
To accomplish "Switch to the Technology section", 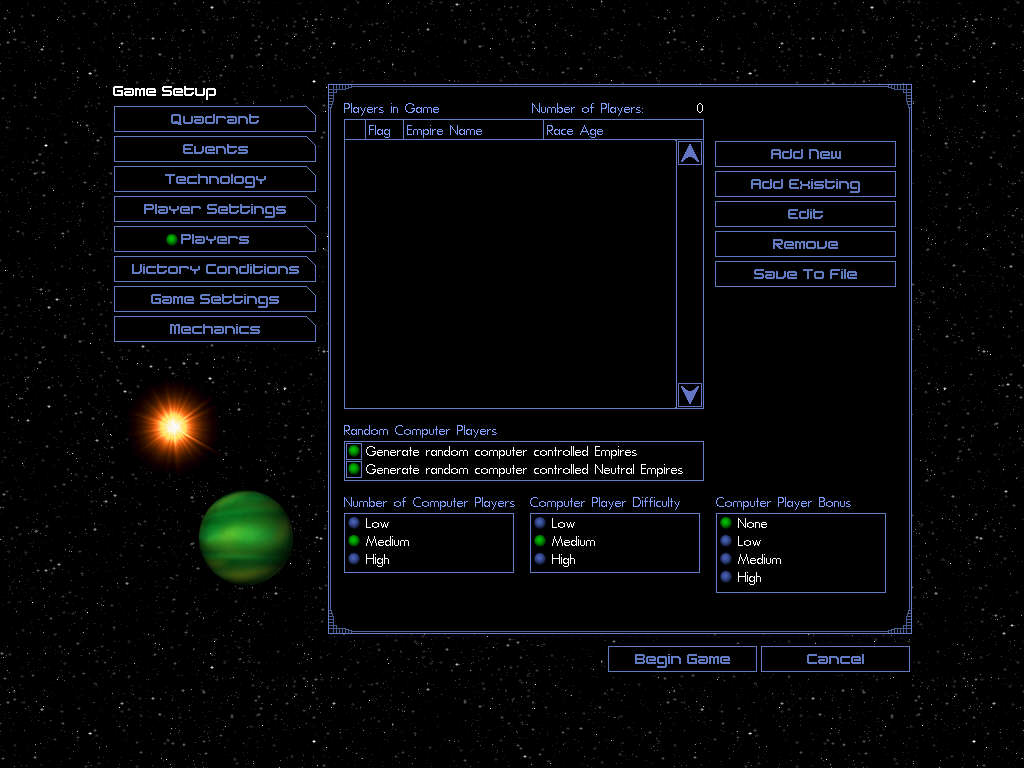I will tap(214, 179).
